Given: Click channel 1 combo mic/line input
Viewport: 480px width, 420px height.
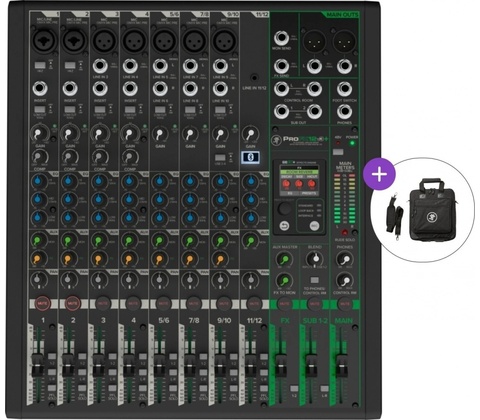Looking at the screenshot, I should click(x=43, y=41).
